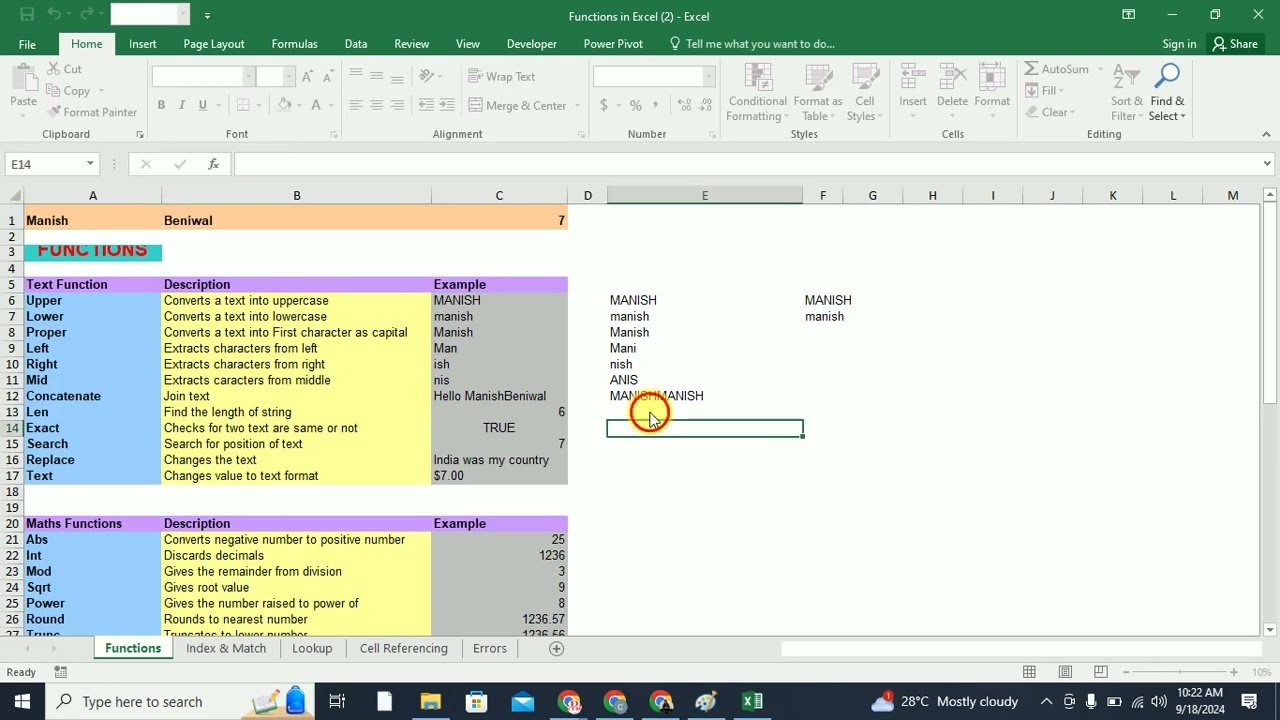Switch to Page Layout view icon
1280x720 pixels.
1065,672
